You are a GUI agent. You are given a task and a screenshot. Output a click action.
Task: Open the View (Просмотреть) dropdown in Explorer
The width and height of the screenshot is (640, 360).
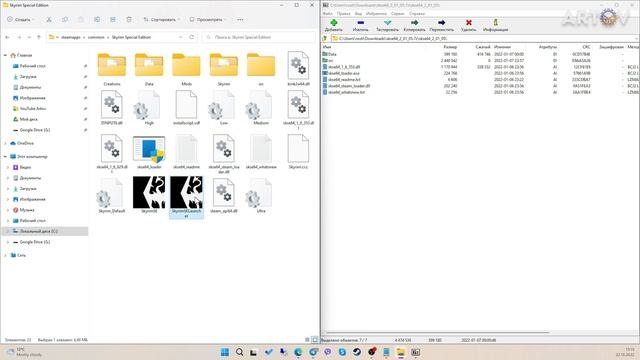208,20
